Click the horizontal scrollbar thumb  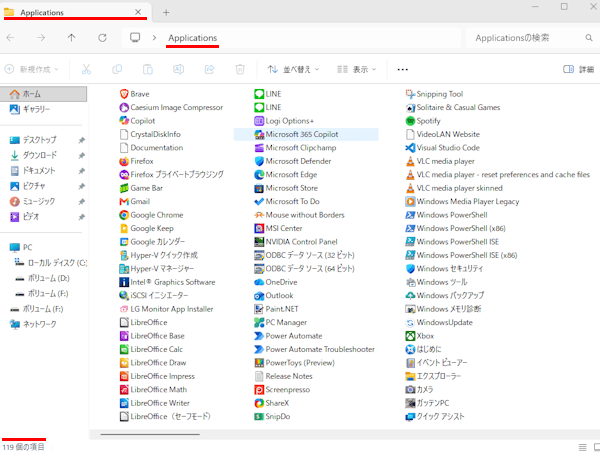pyautogui.click(x=150, y=434)
